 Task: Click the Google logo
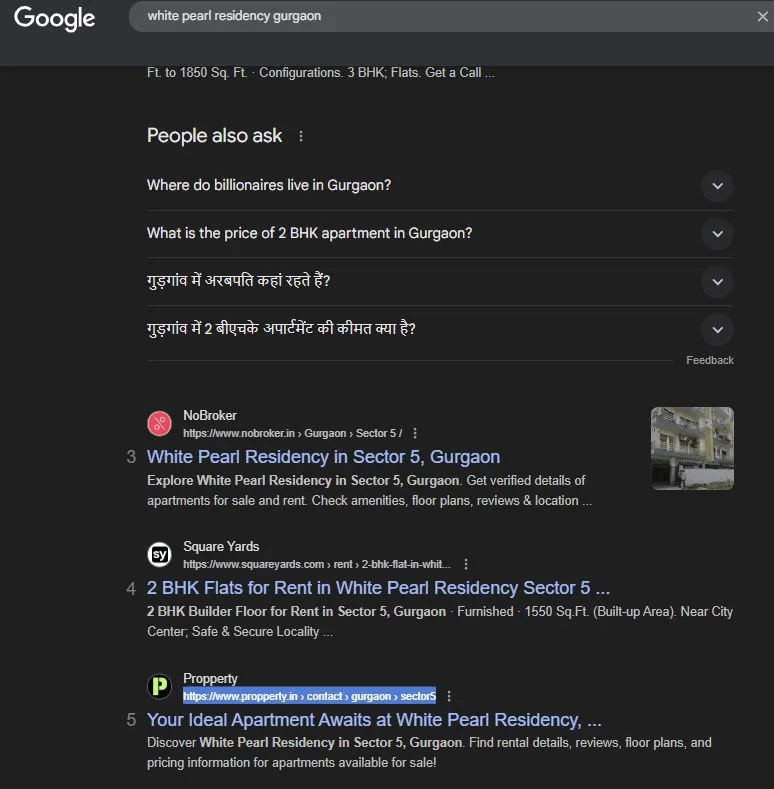click(54, 18)
